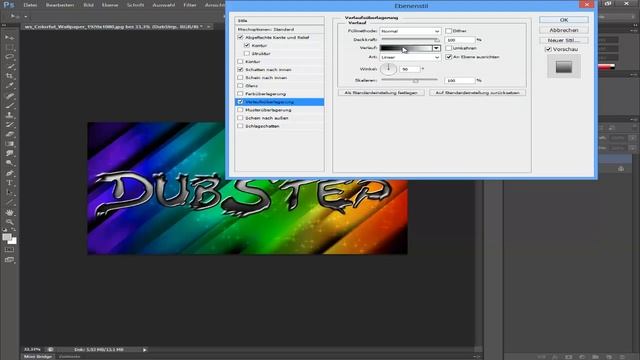The width and height of the screenshot is (640, 360).
Task: Select the Move tool
Action: click(9, 38)
